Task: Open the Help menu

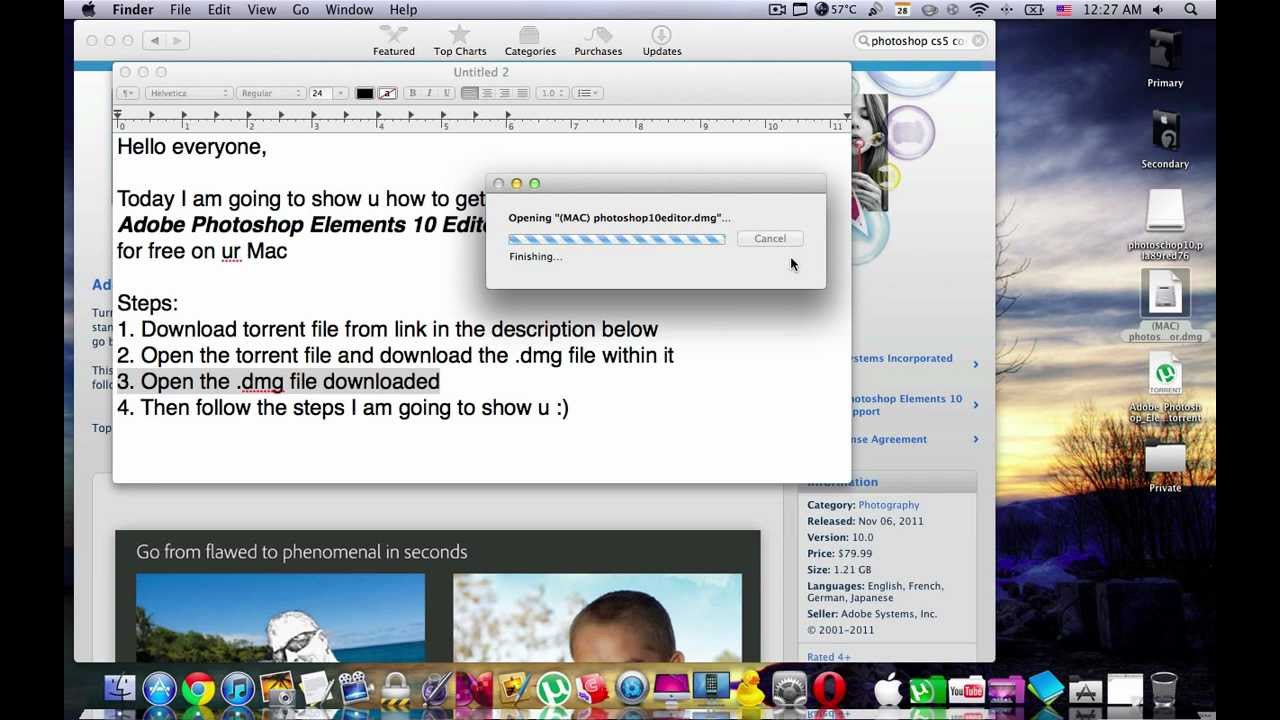Action: pos(403,10)
